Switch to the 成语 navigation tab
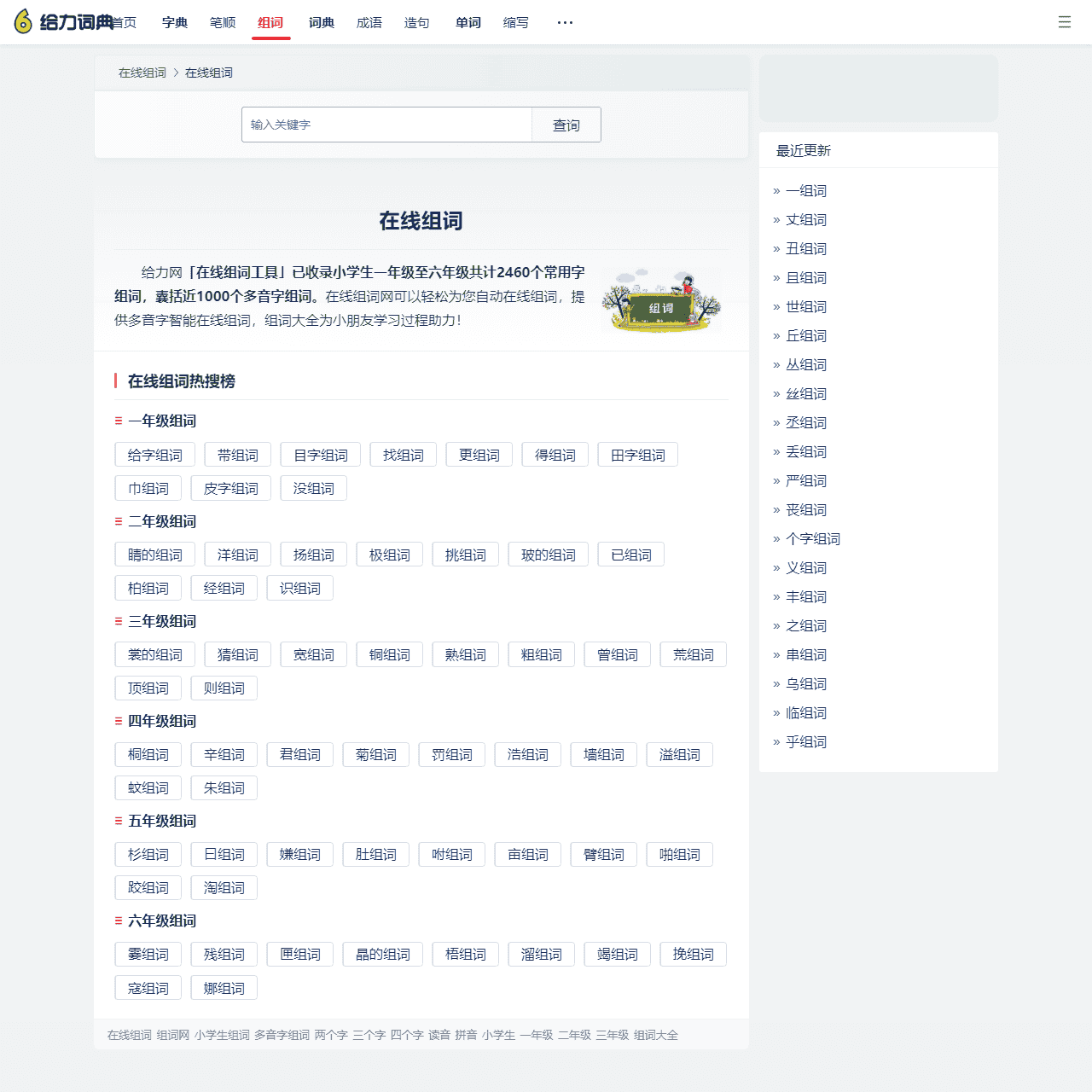1092x1092 pixels. 369,22
